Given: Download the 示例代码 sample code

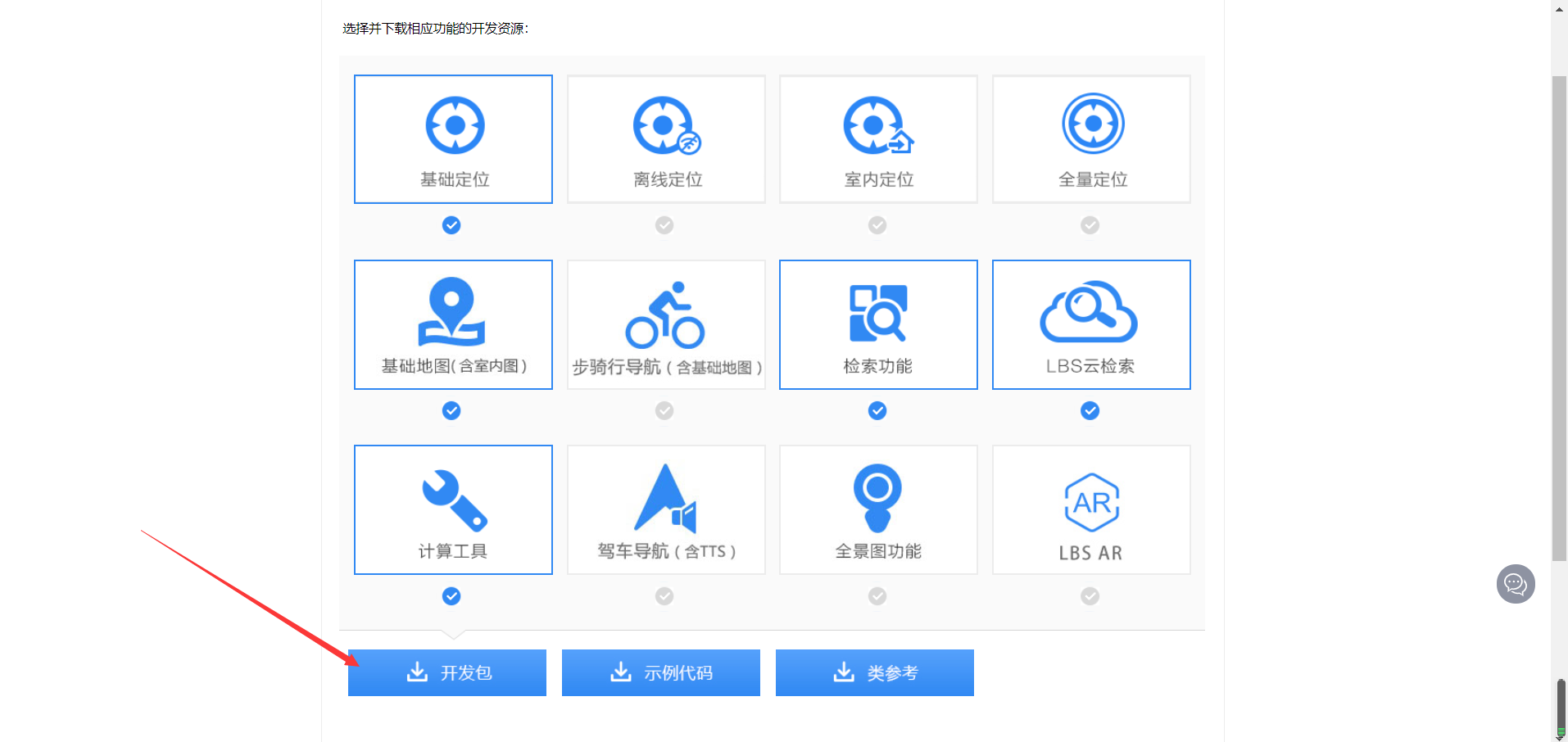Looking at the screenshot, I should coord(661,672).
